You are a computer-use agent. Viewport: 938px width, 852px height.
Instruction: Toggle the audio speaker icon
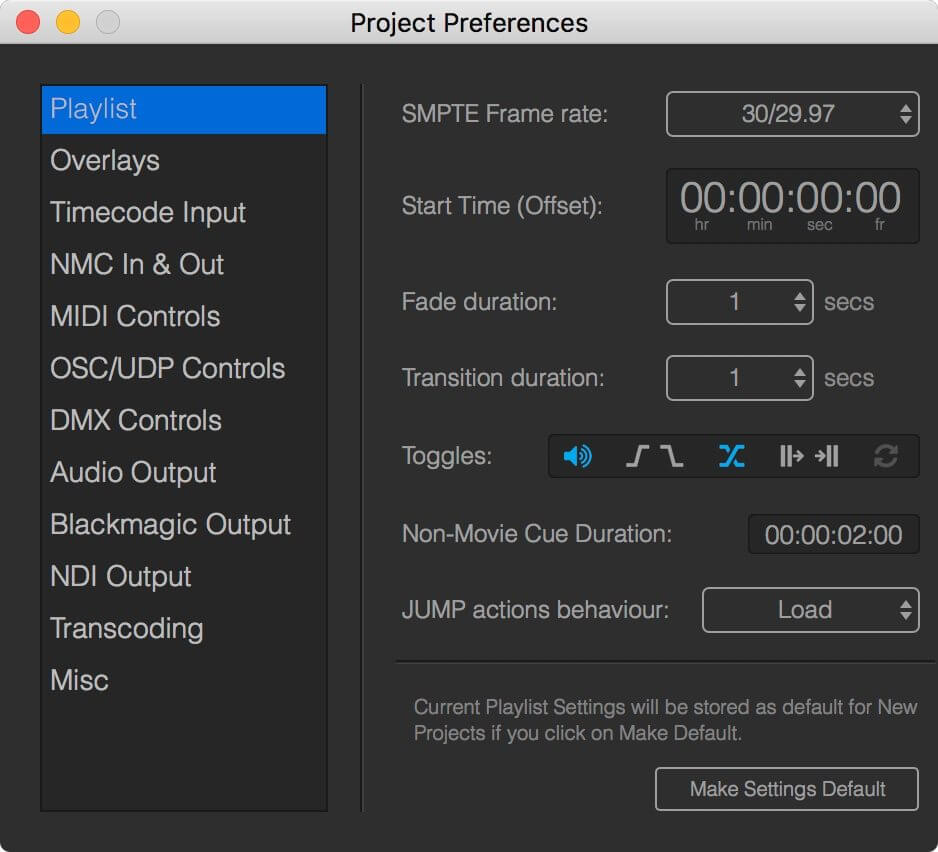(577, 457)
